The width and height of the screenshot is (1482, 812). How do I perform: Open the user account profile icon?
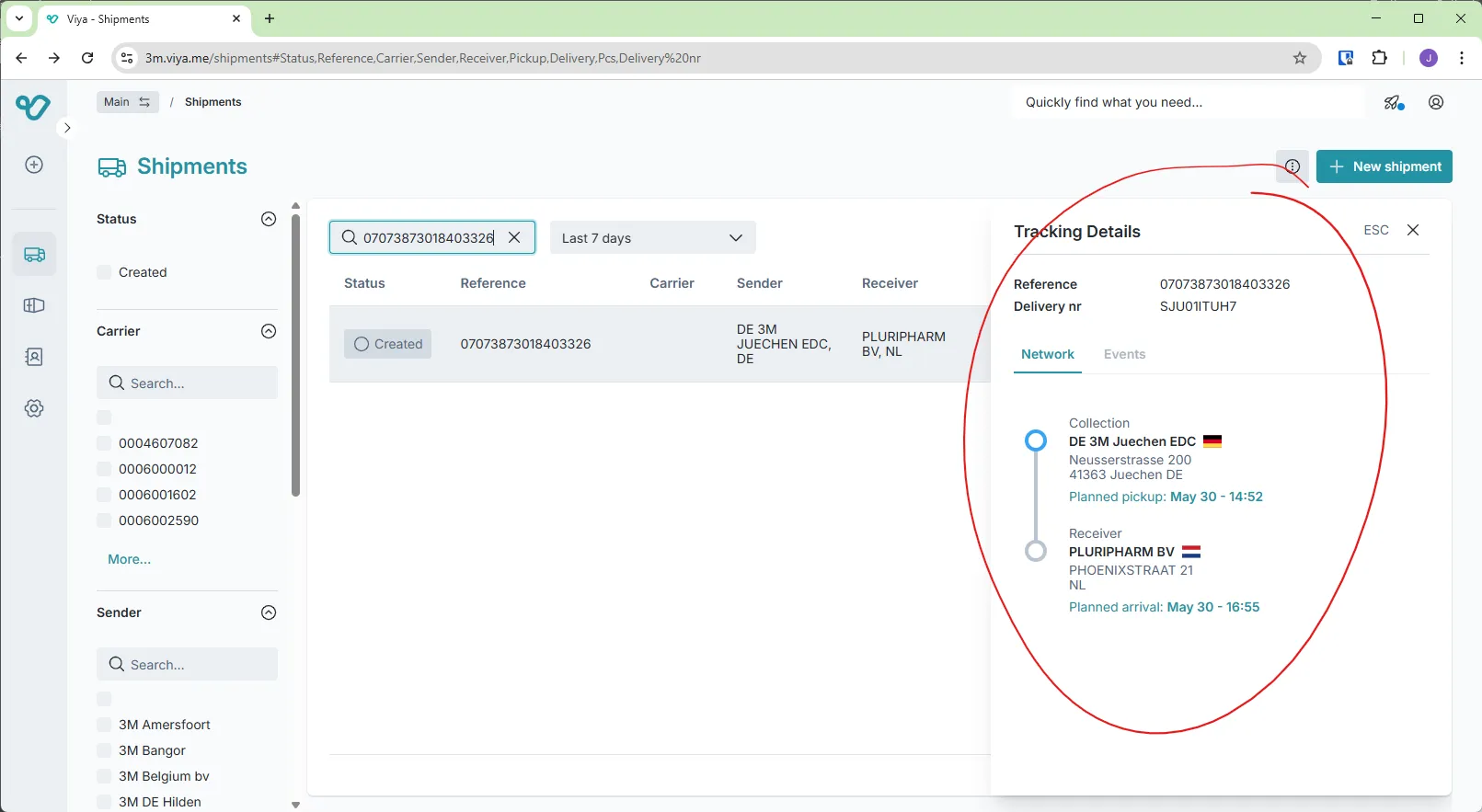1435,102
